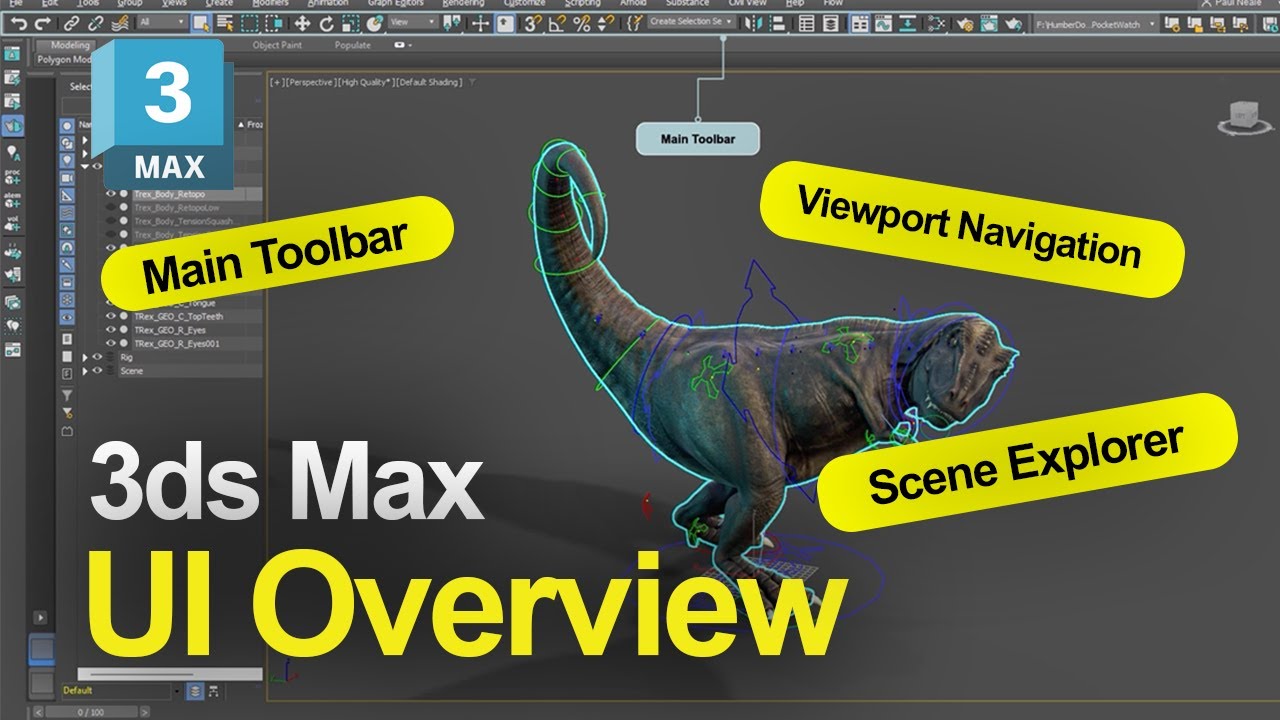Viewport: 1280px width, 720px height.
Task: Activate the Select and Rotate tool
Action: click(326, 22)
